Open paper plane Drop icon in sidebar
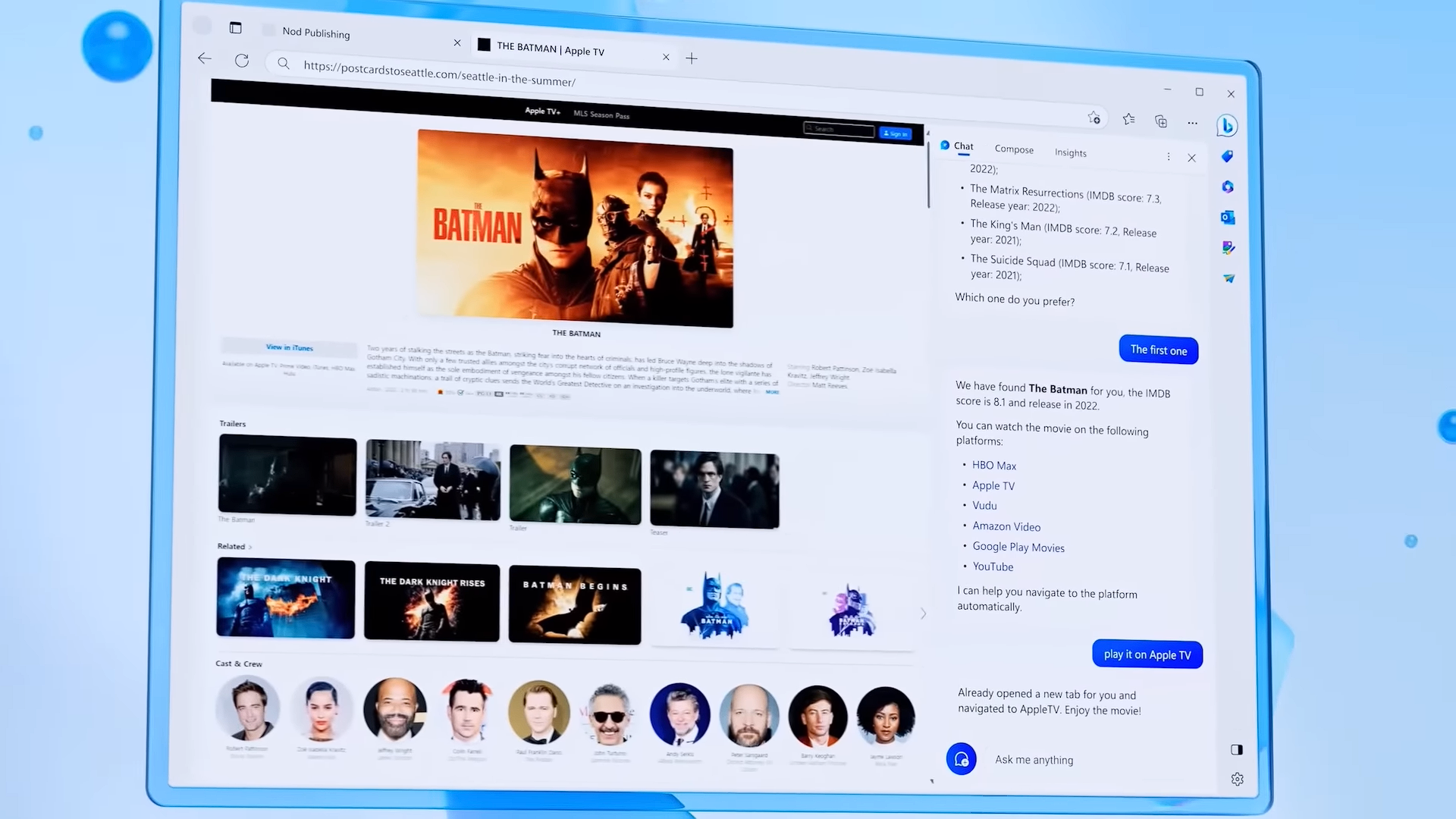 click(x=1228, y=278)
